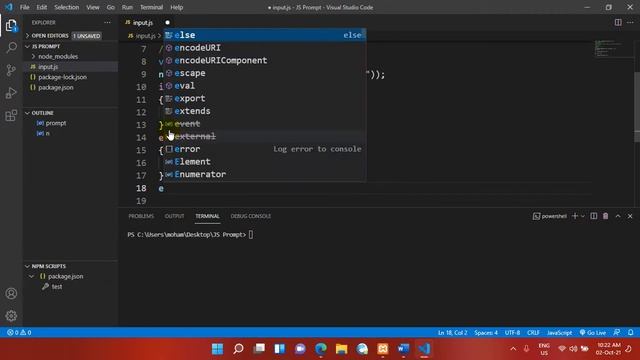Open File Explorer from taskbar
This screenshot has height=360, width=640.
click(x=342, y=349)
